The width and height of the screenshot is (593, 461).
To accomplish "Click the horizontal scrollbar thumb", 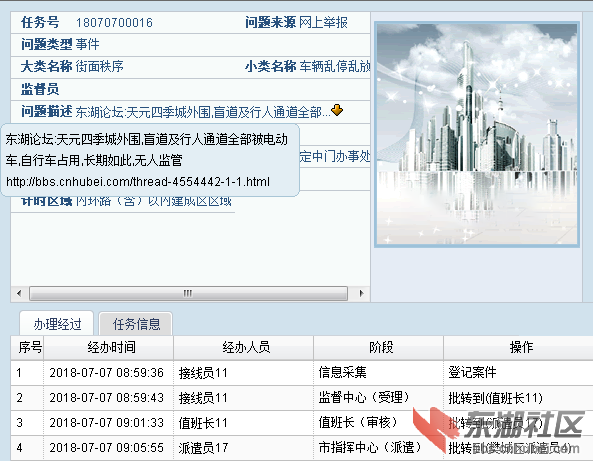I will (x=188, y=293).
